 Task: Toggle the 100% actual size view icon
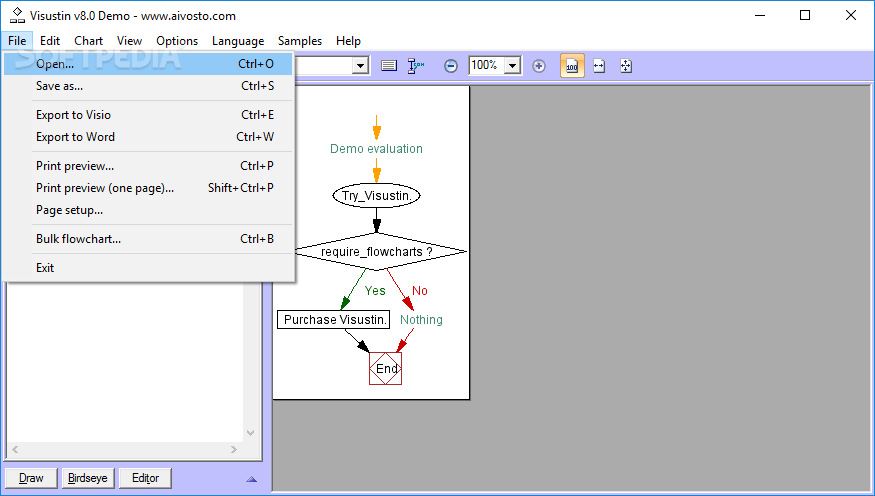572,66
